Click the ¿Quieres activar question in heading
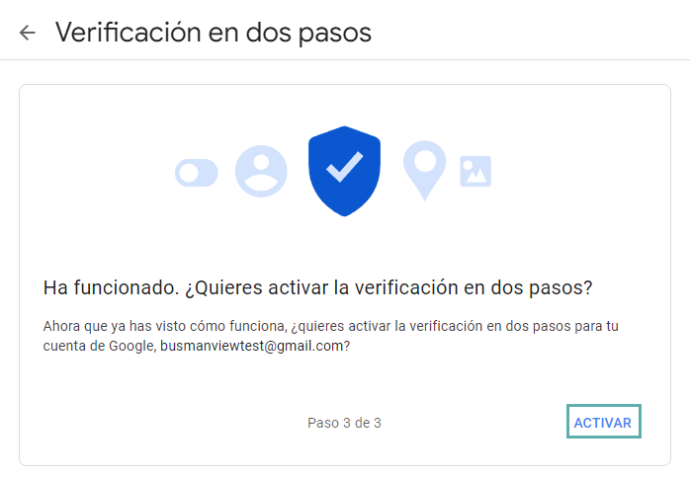 click(389, 288)
